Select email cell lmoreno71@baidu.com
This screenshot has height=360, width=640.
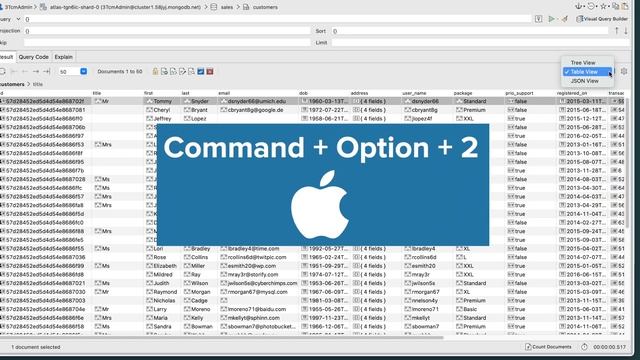point(257,309)
